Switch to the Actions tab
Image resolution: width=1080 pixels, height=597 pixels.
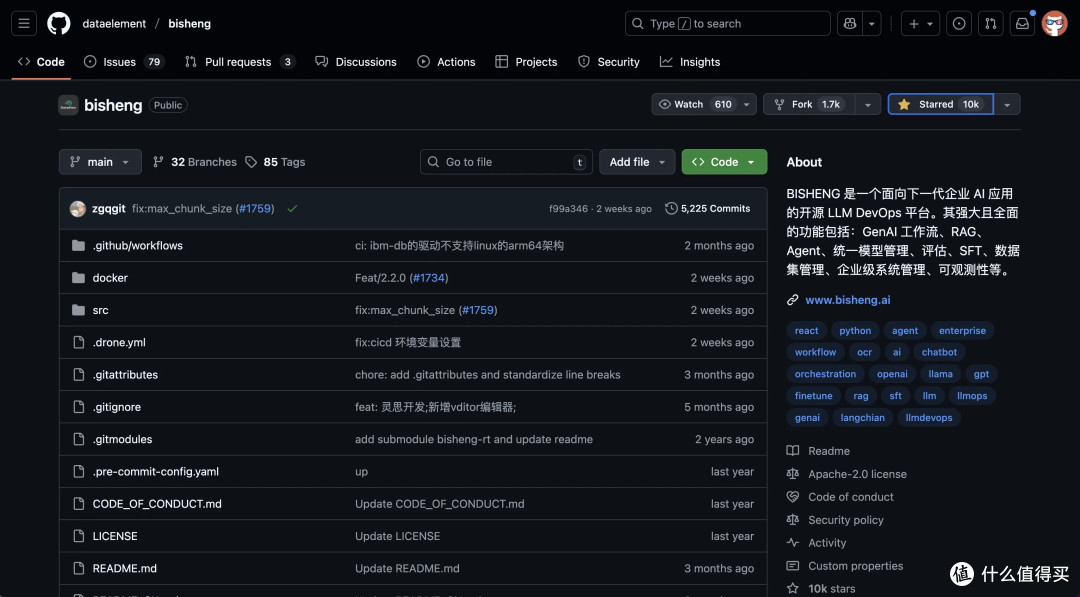coord(446,62)
